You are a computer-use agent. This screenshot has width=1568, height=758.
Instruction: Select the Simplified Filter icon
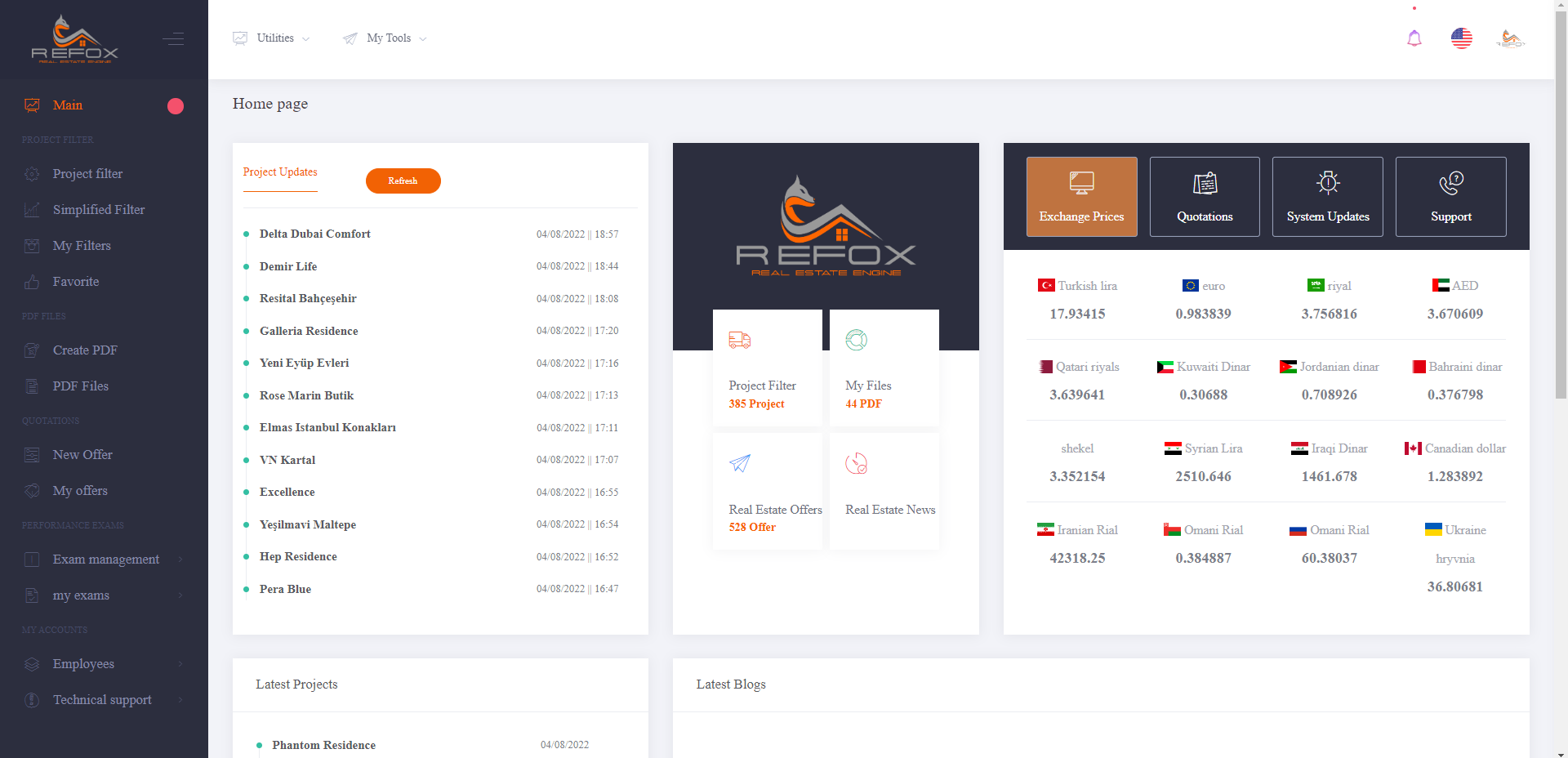click(x=31, y=210)
